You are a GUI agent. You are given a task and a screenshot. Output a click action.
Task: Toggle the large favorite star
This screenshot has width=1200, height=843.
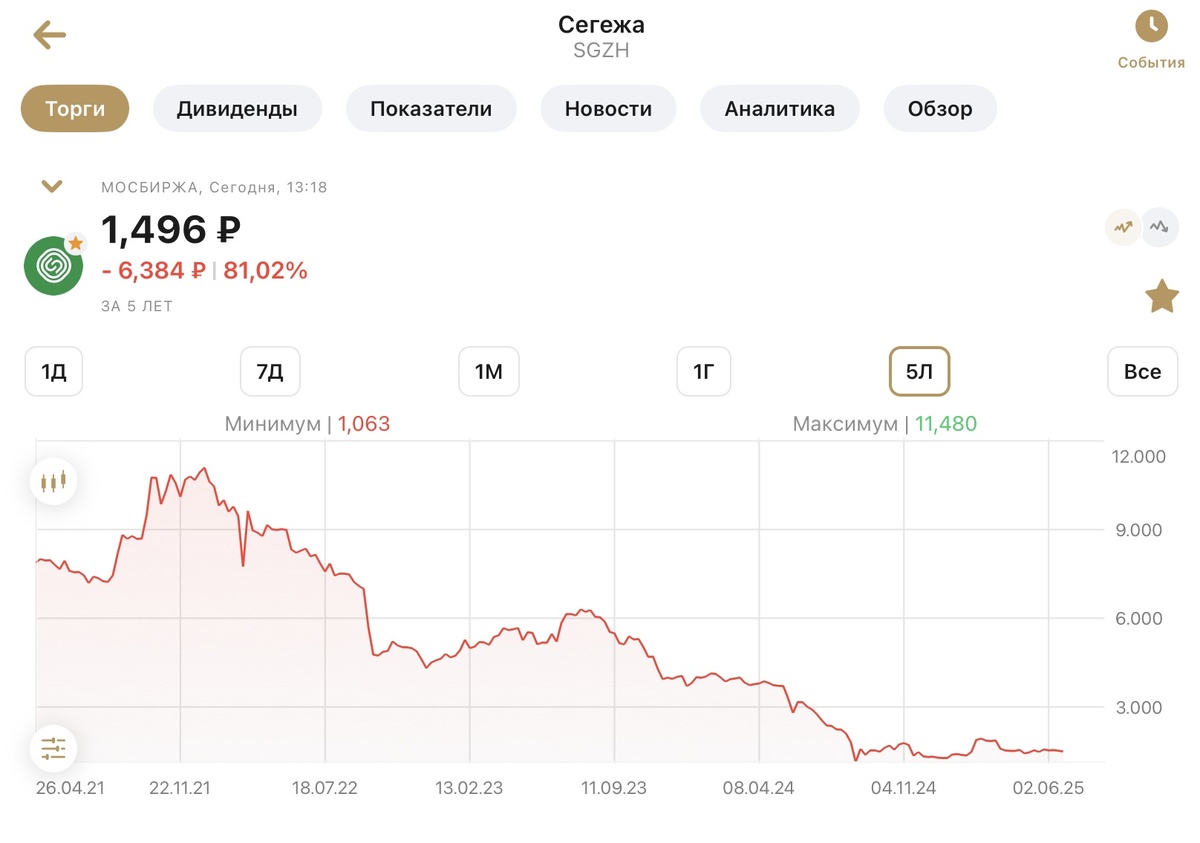1161,297
